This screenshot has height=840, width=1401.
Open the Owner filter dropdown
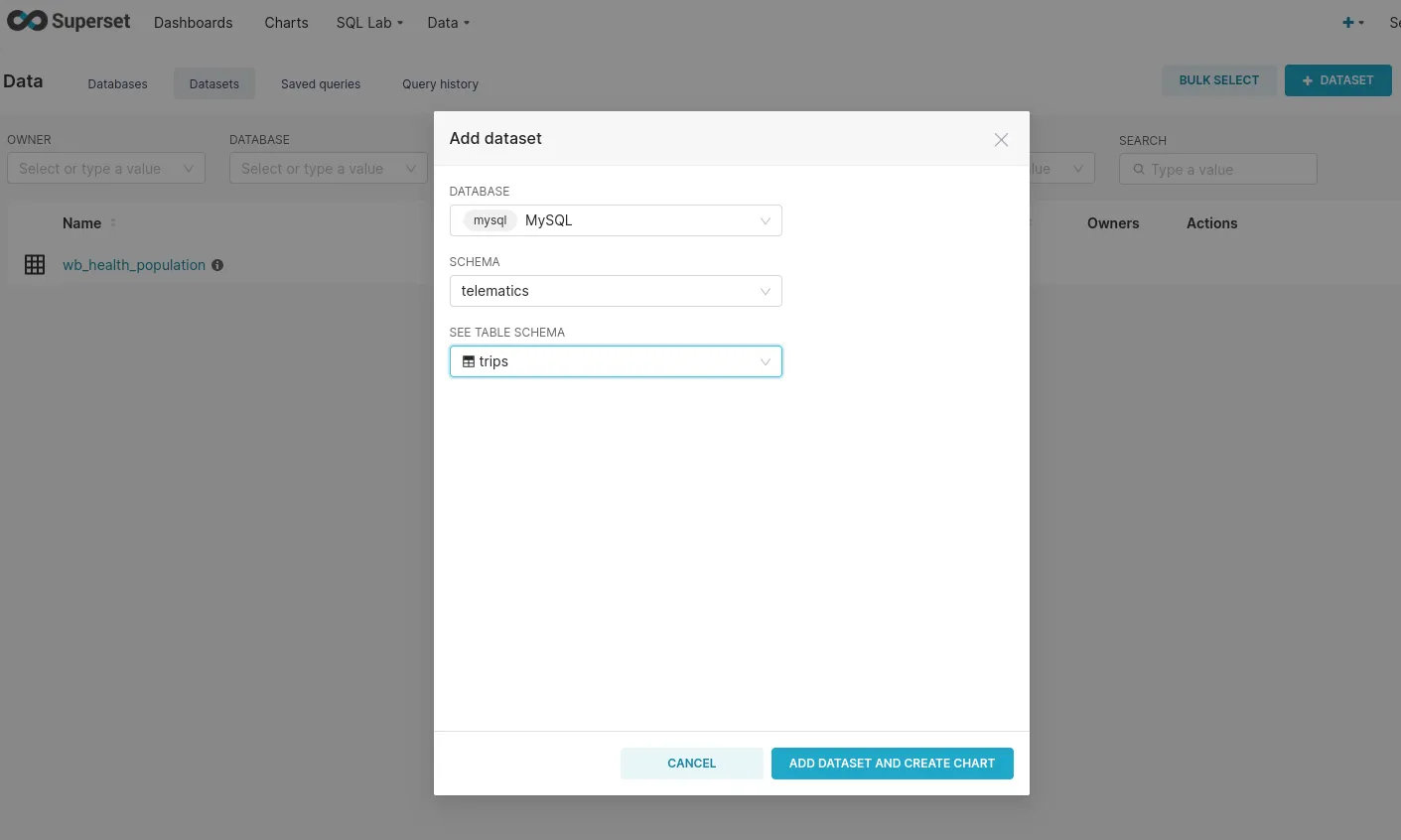click(x=105, y=169)
